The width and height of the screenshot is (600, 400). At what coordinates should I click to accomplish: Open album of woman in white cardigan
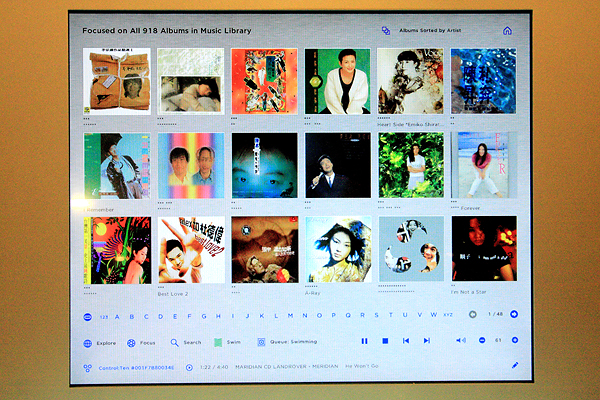tap(338, 81)
